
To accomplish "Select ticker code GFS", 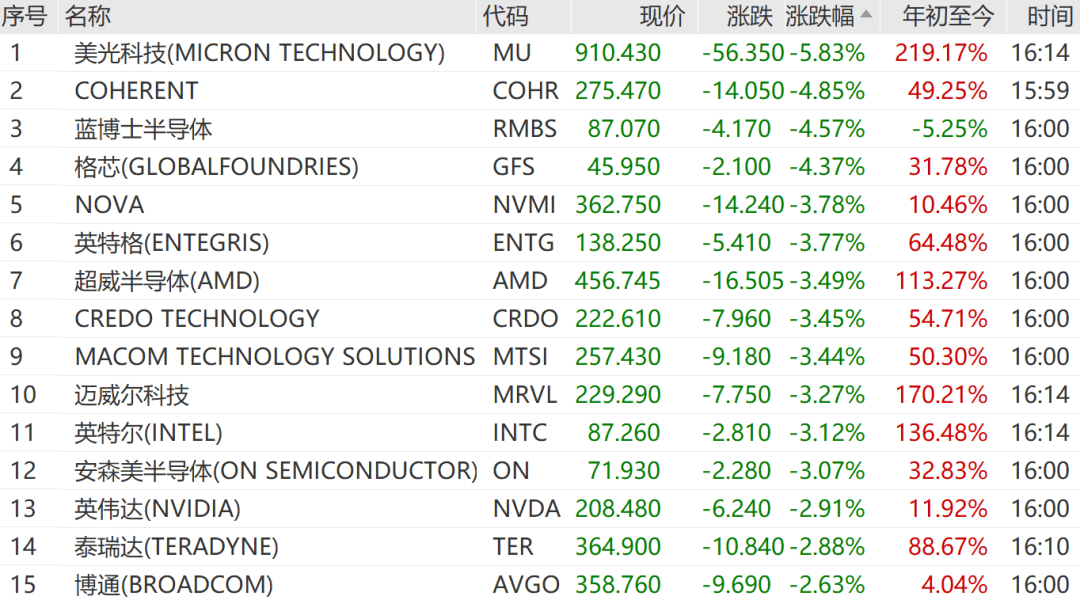I will 513,167.
